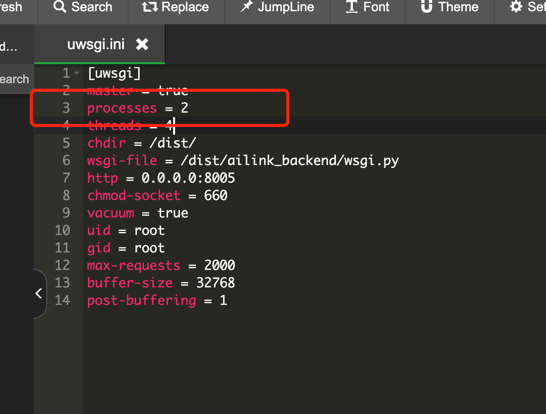
Task: Click the wsgi-file path line
Action: tap(243, 161)
